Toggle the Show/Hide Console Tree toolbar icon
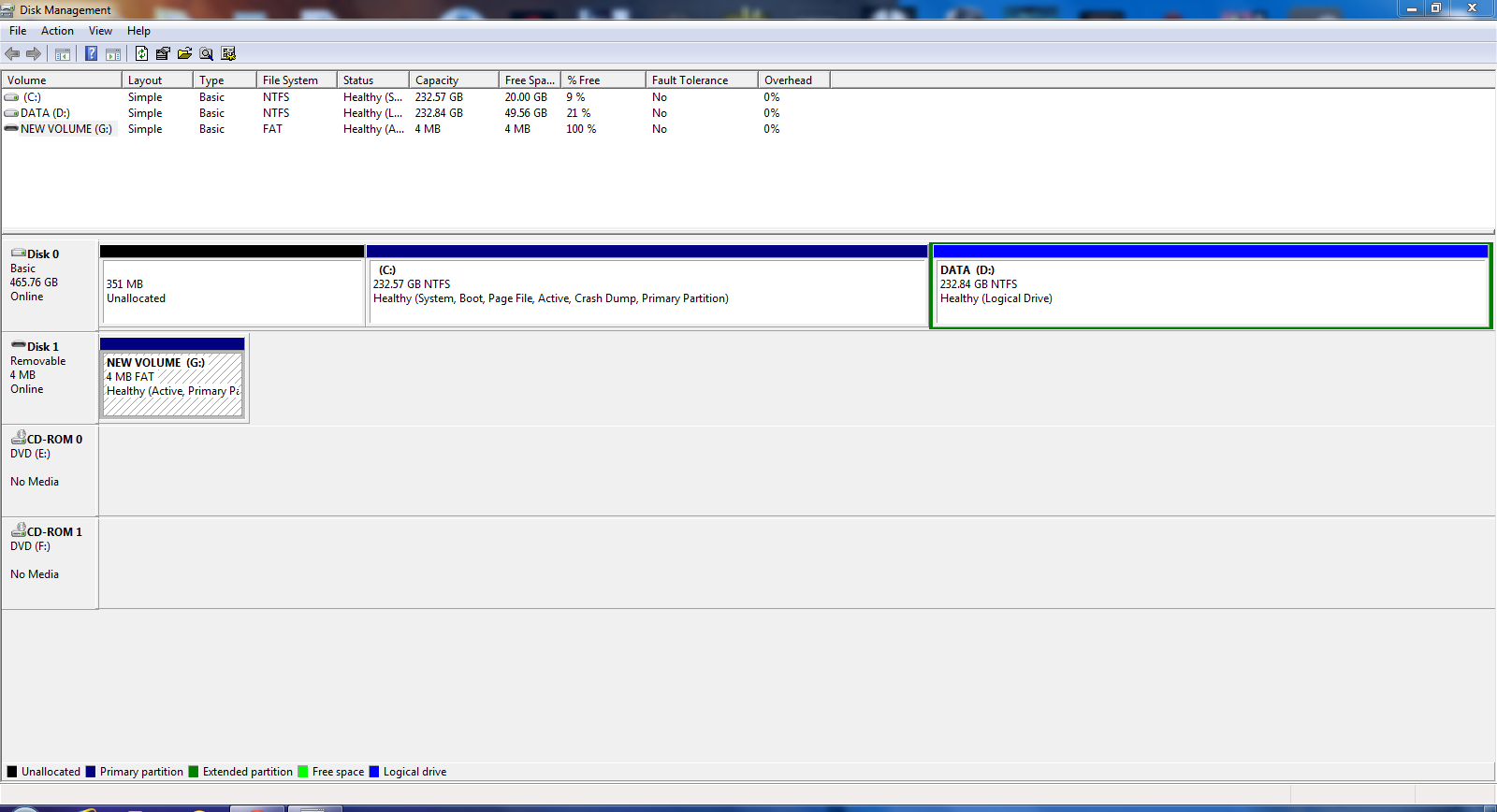1497x812 pixels. tap(63, 54)
